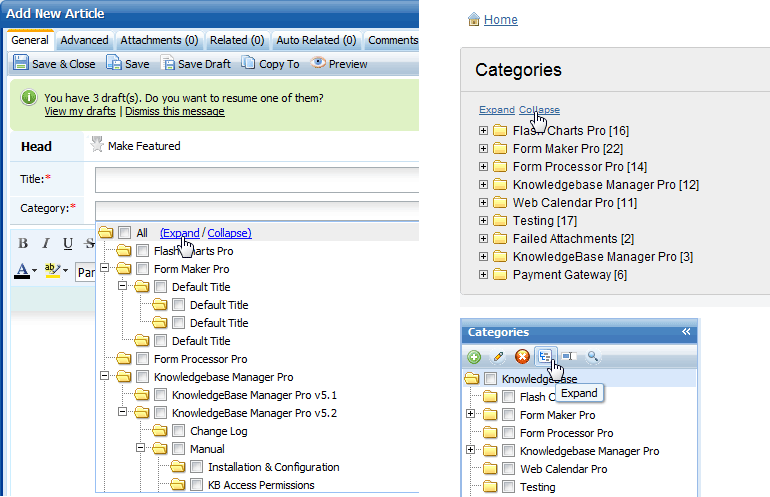
Task: Check the Change Log checkbox
Action: click(179, 431)
